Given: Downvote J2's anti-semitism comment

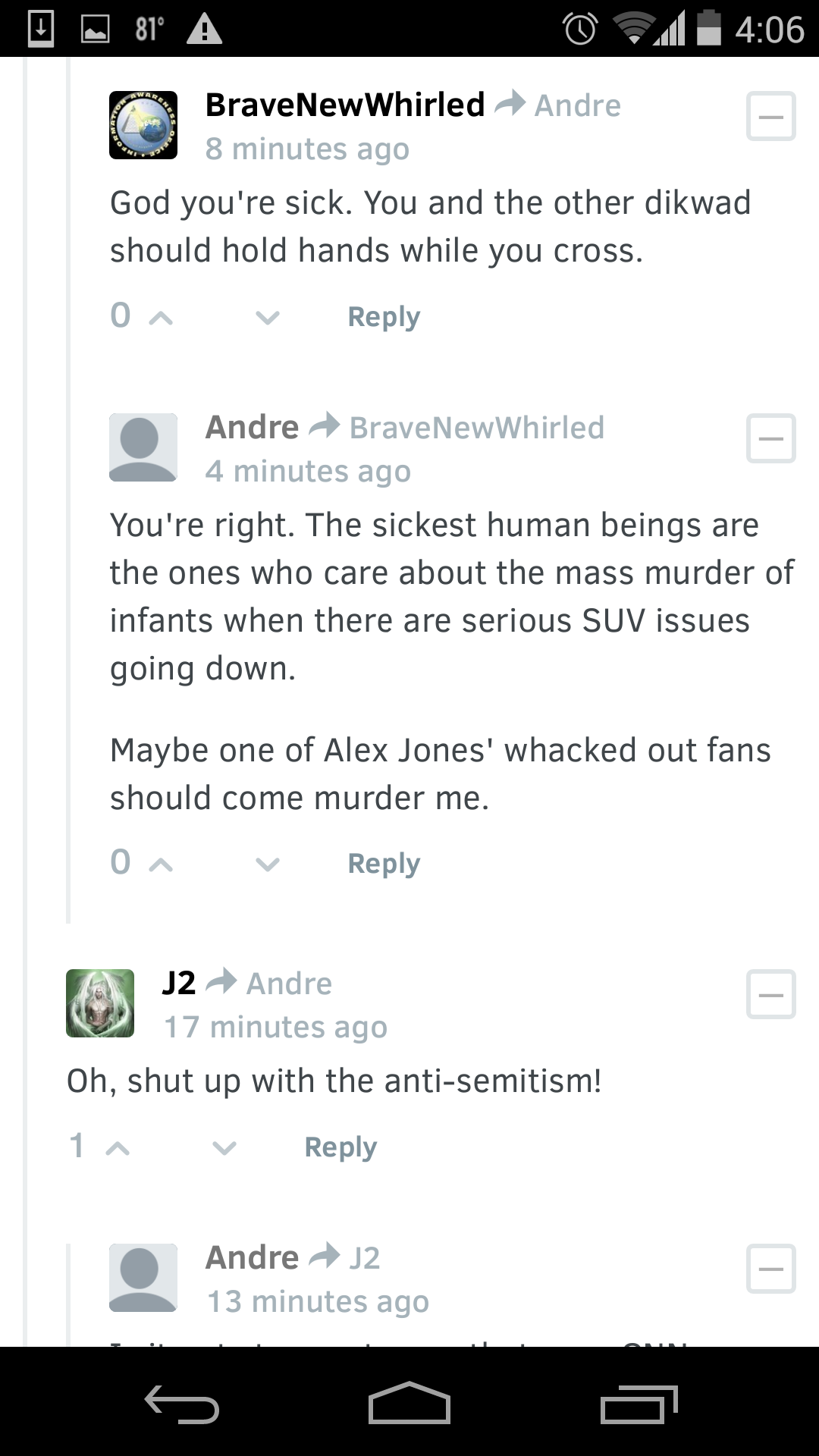Looking at the screenshot, I should pos(224,1147).
